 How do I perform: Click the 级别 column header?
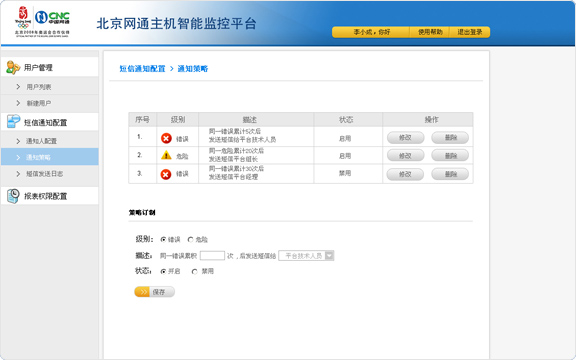(x=178, y=120)
